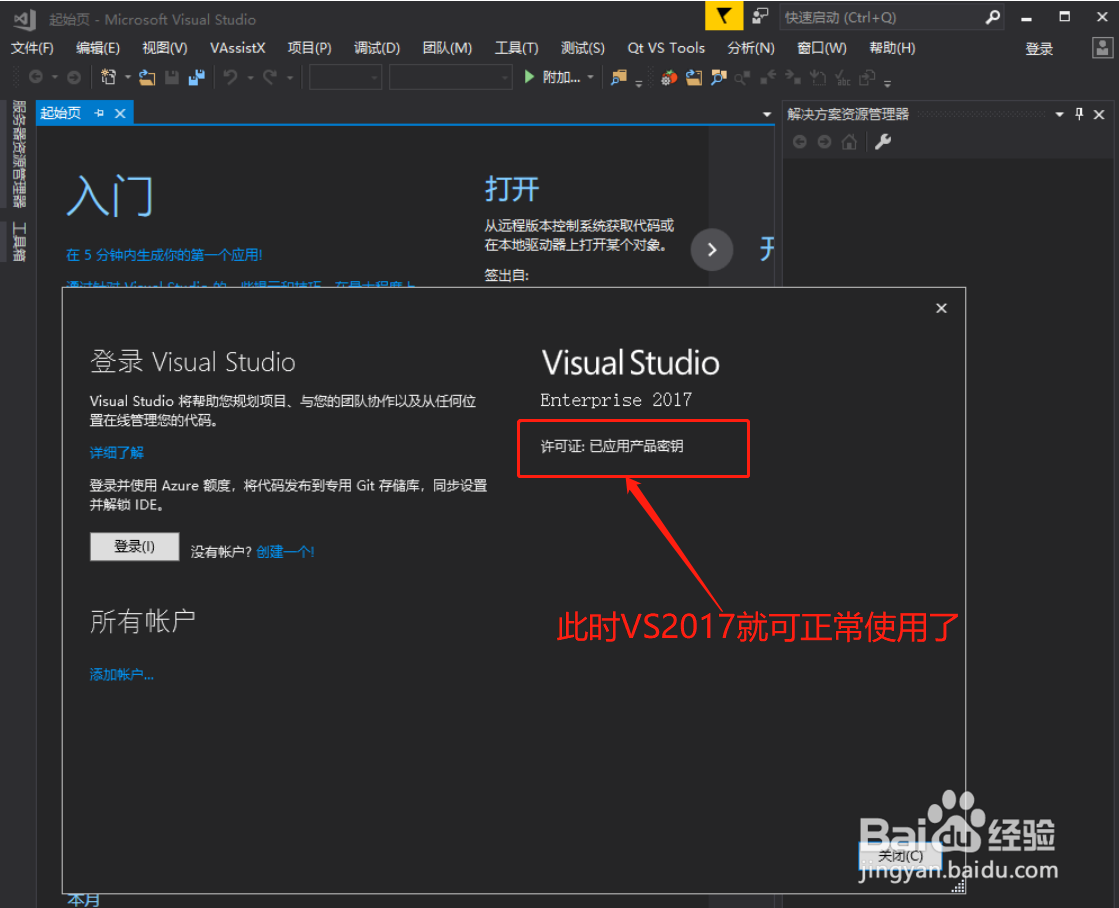
Task: Expand the Undo history dropdown arrow
Action: pos(250,77)
